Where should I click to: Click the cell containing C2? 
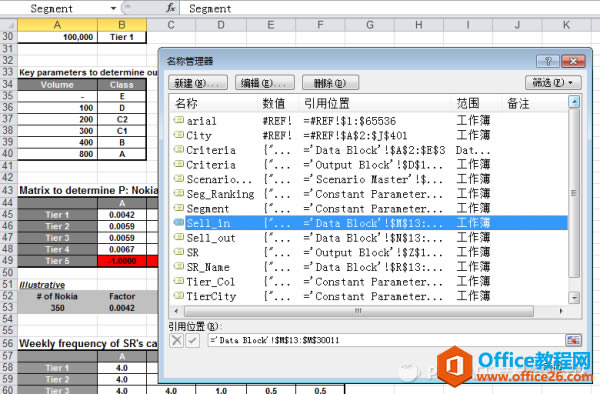(122, 119)
